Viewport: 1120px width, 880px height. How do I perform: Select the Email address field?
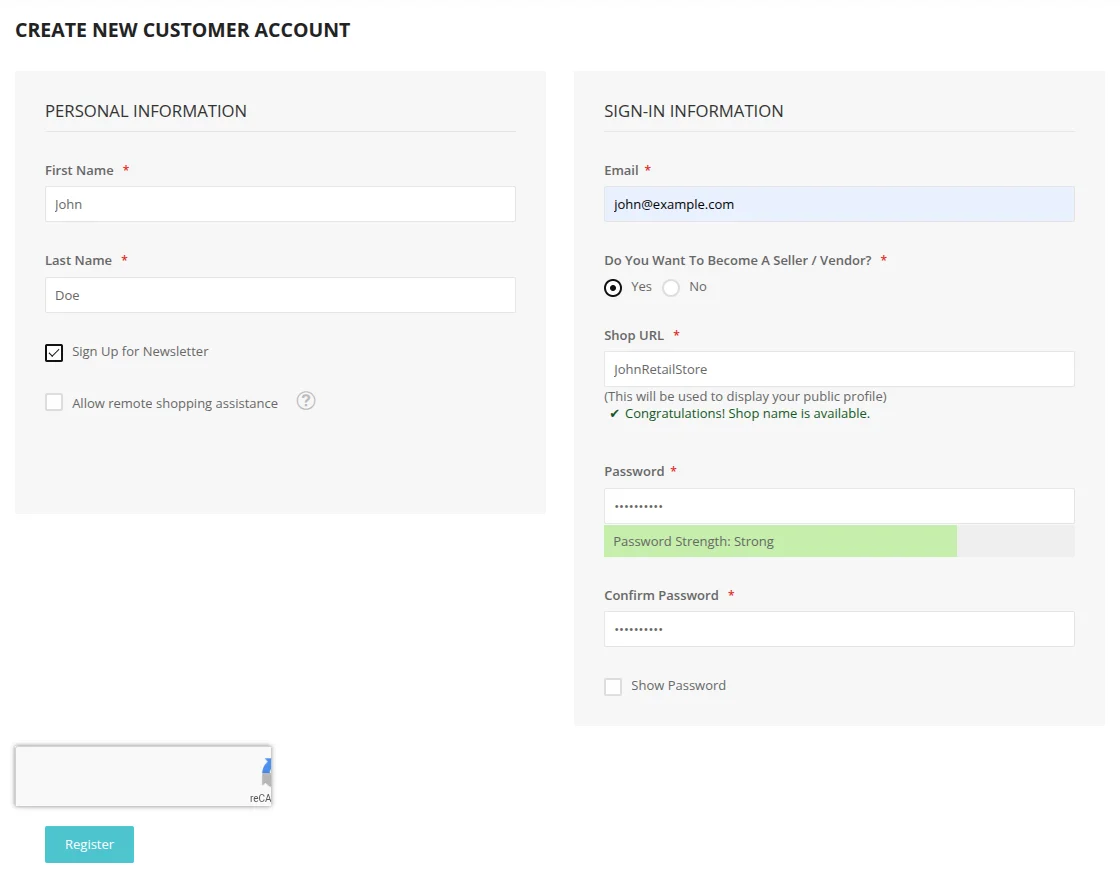839,204
